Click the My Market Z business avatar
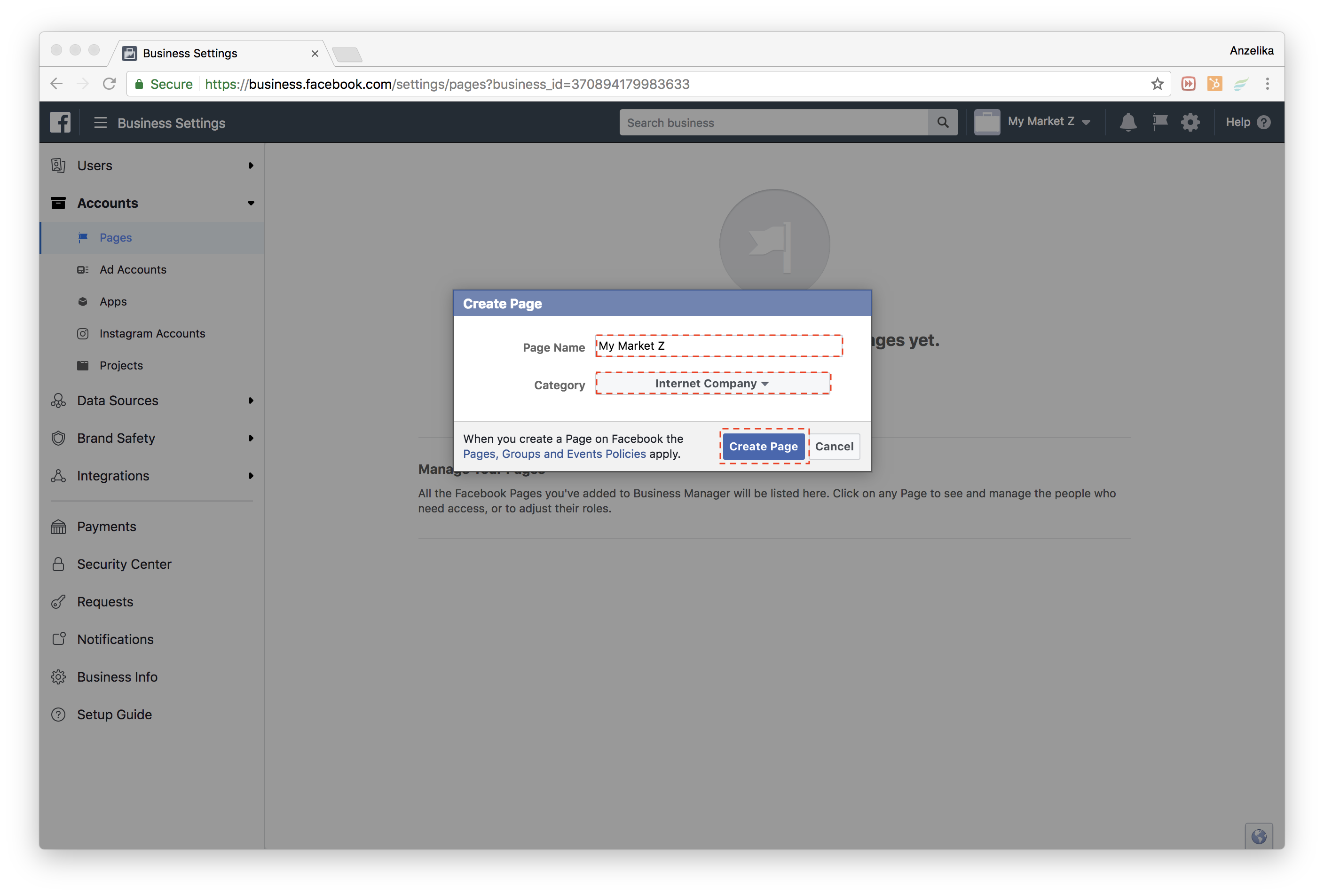The height and width of the screenshot is (896, 1324). (987, 123)
